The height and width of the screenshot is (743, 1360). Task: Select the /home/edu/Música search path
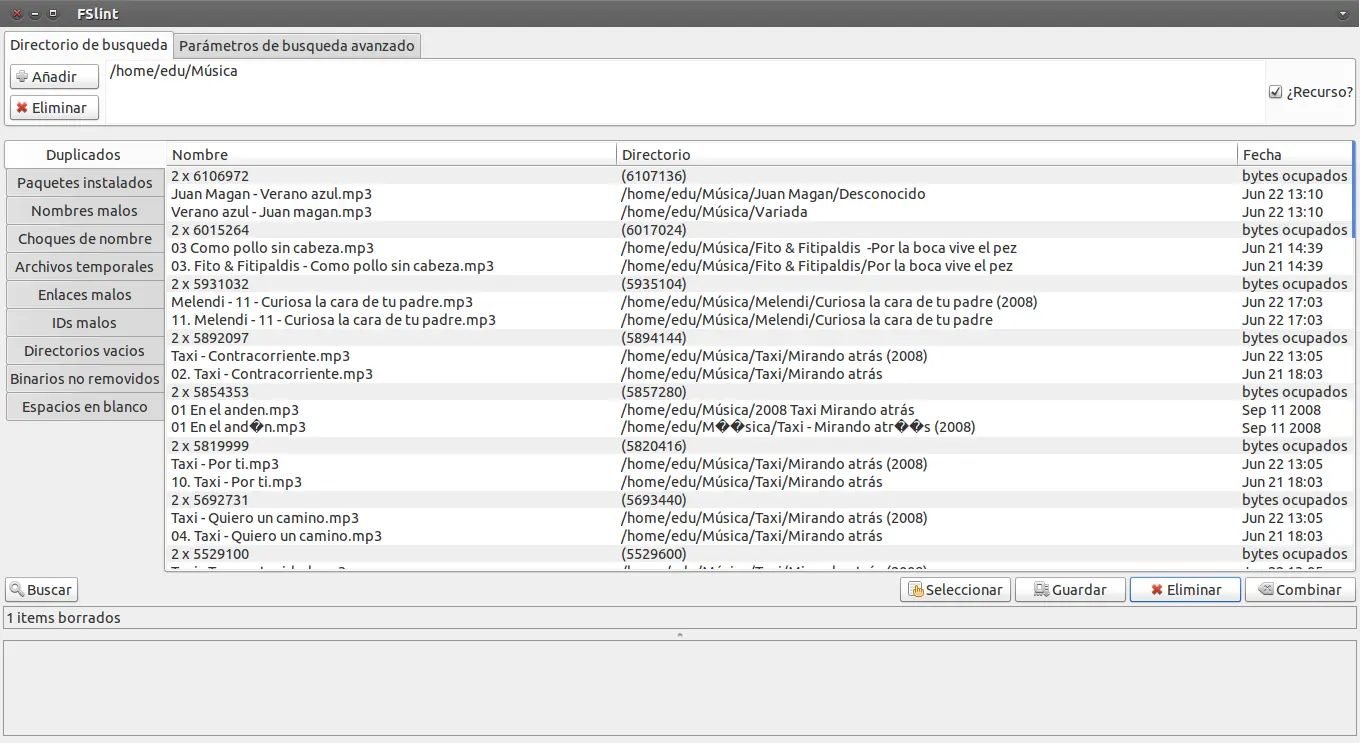174,71
